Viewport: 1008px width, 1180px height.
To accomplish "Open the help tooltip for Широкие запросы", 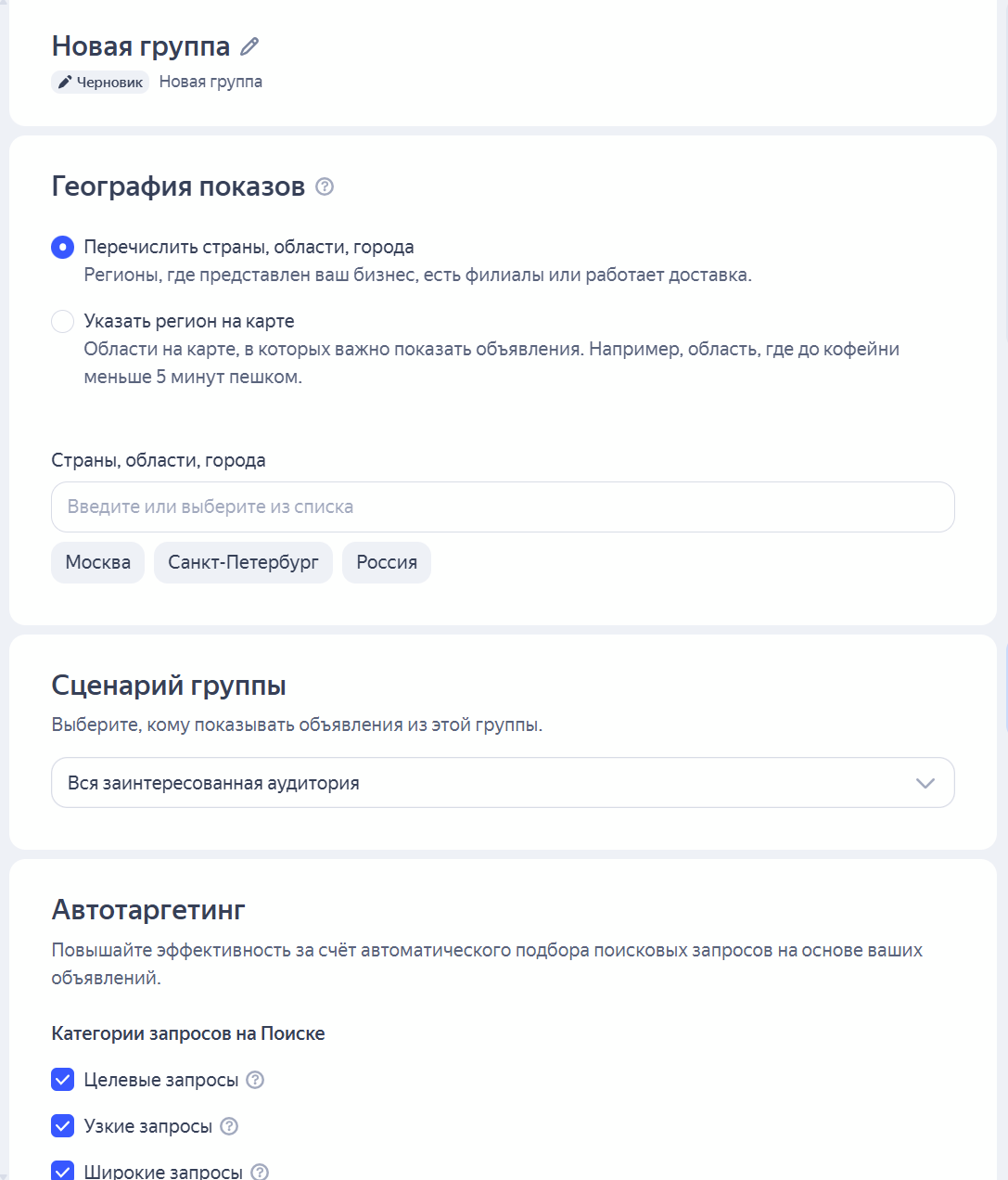I will tap(260, 1172).
